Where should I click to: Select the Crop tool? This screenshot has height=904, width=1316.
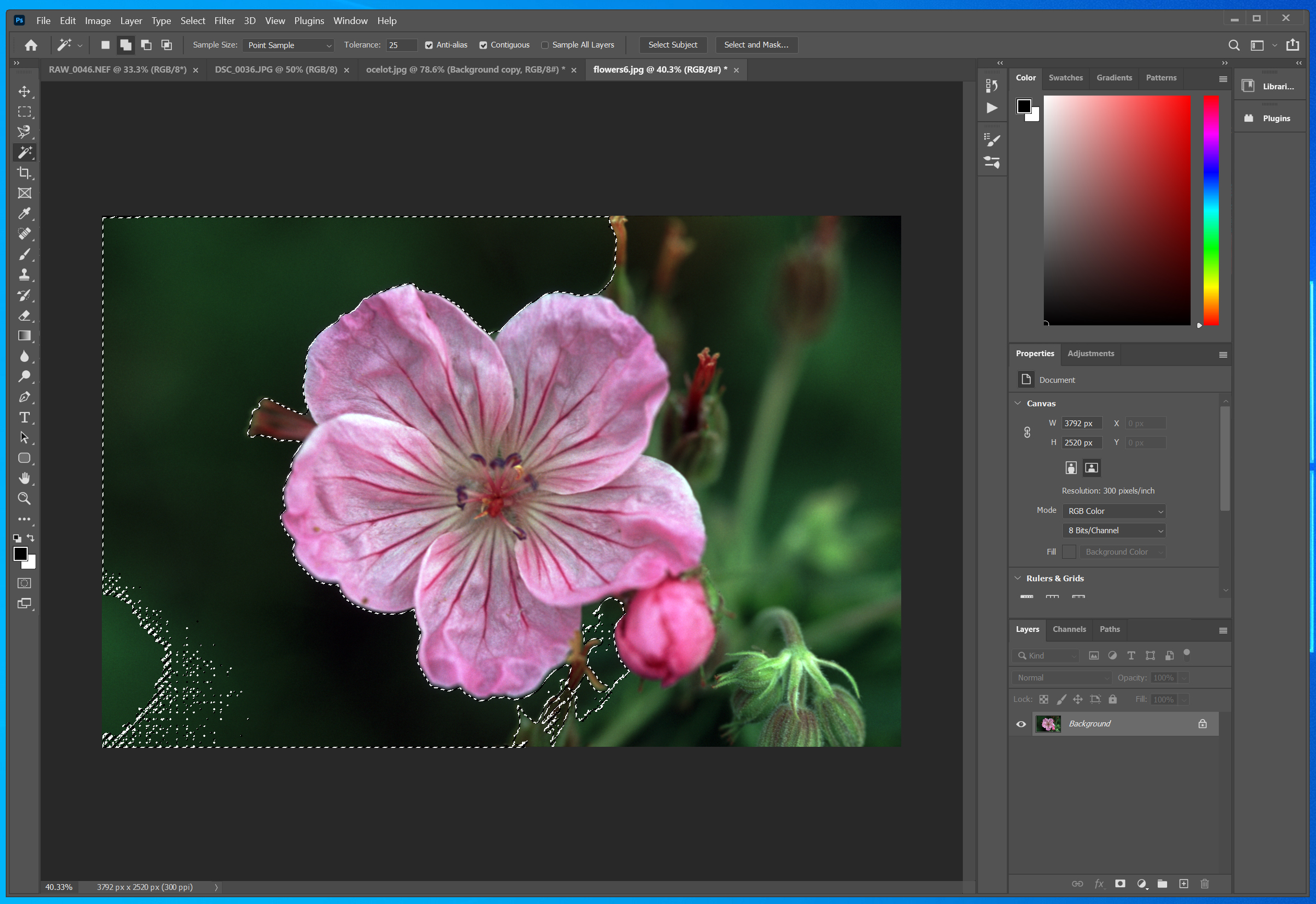pos(25,172)
